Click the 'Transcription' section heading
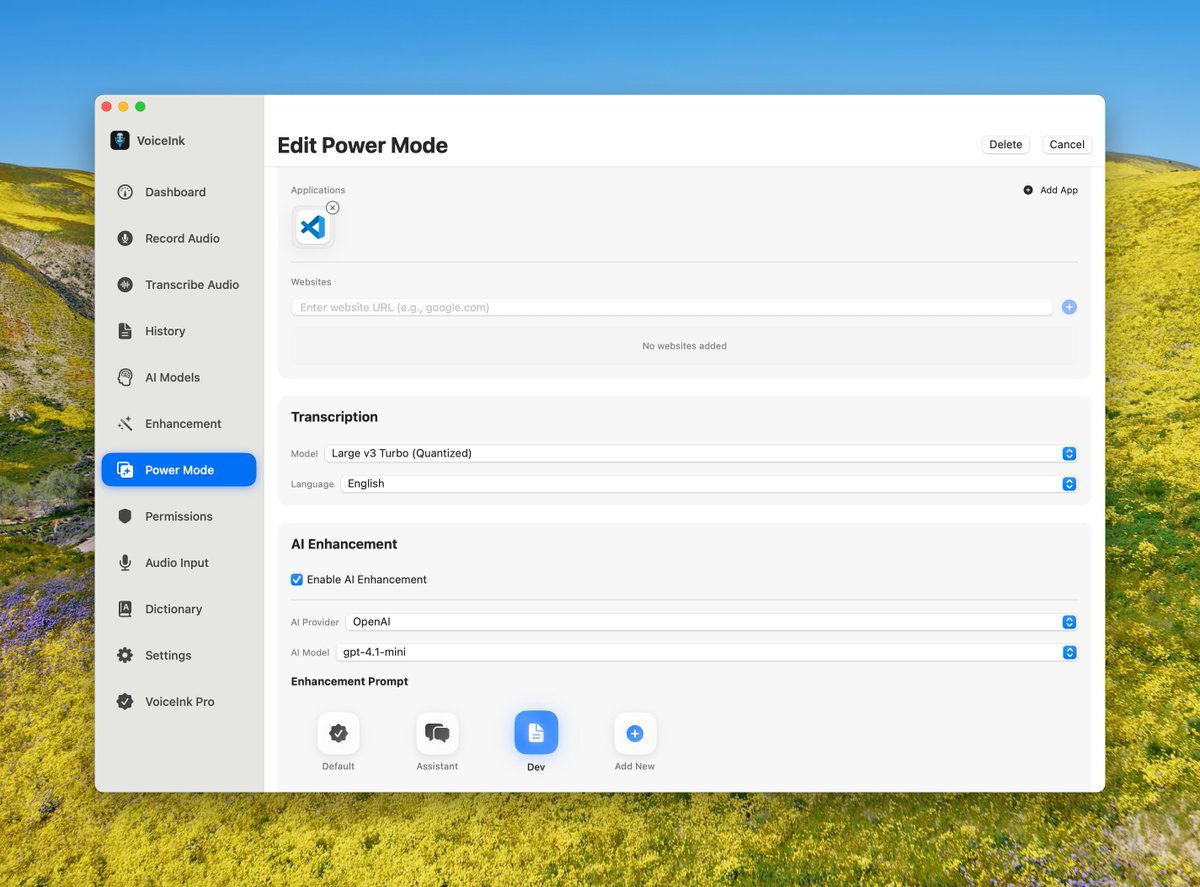Viewport: 1200px width, 887px height. click(334, 417)
